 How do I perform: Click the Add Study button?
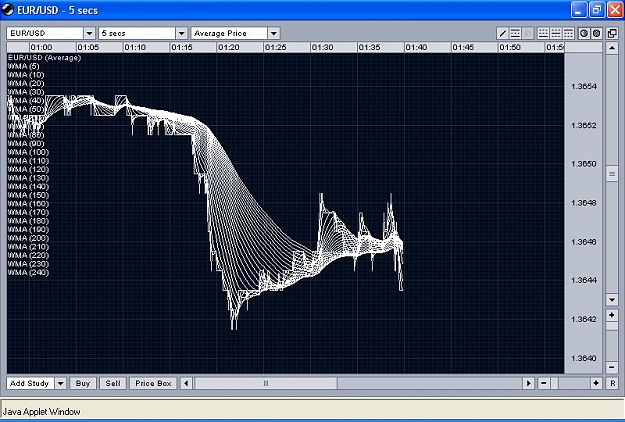30,383
